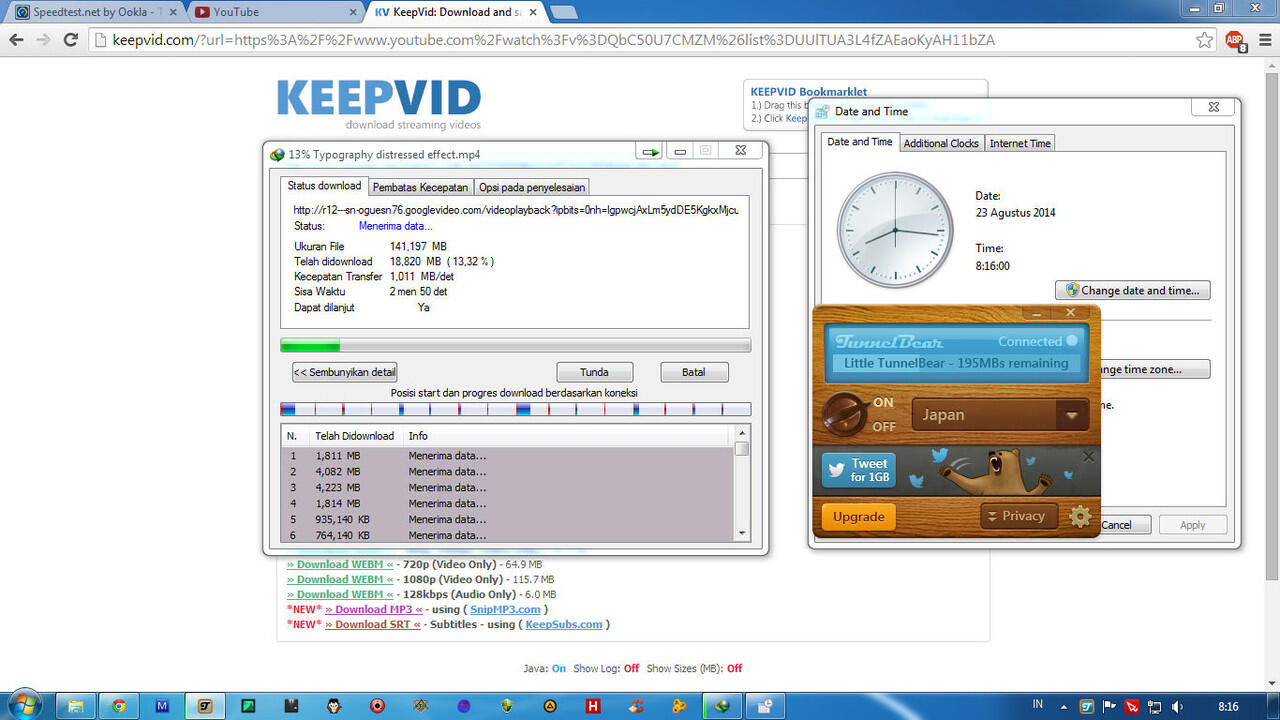The height and width of the screenshot is (720, 1280).
Task: Collapse details with Sembunyikan detail
Action: (345, 372)
